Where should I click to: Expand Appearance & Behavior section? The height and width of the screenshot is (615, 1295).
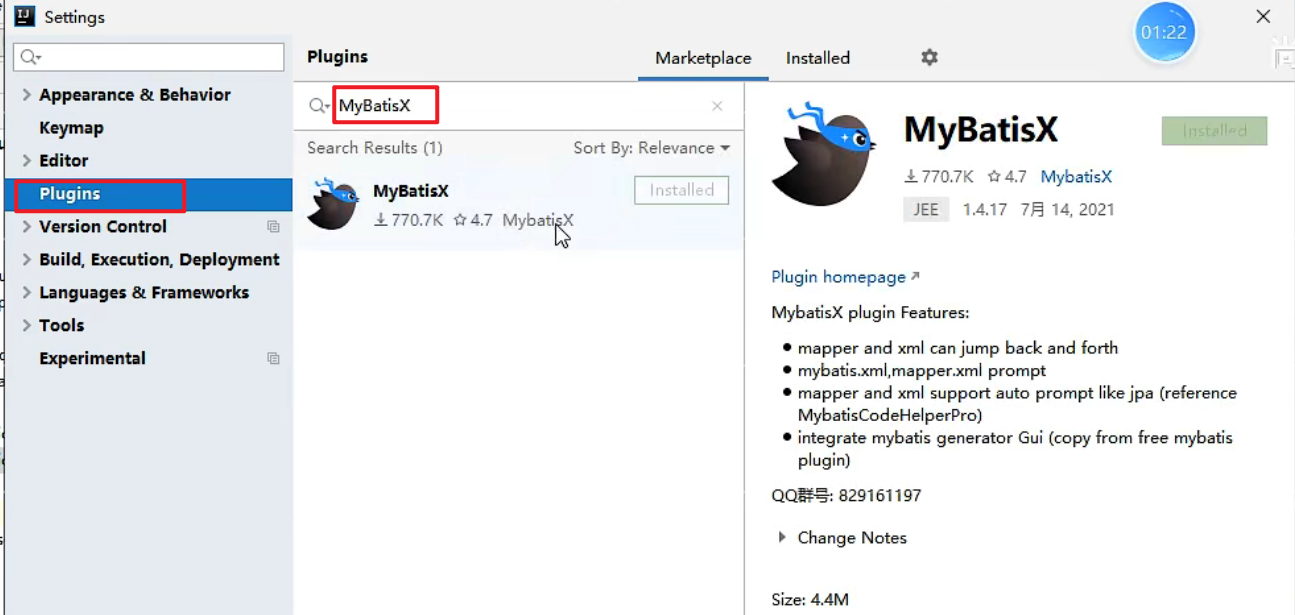pyautogui.click(x=27, y=94)
